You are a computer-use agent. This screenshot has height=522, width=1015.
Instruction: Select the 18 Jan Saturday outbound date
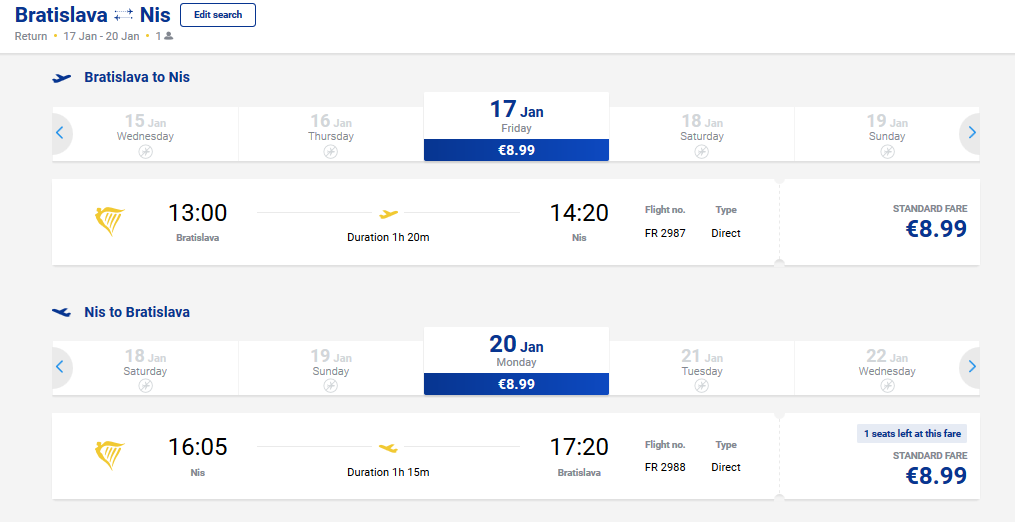tap(702, 135)
